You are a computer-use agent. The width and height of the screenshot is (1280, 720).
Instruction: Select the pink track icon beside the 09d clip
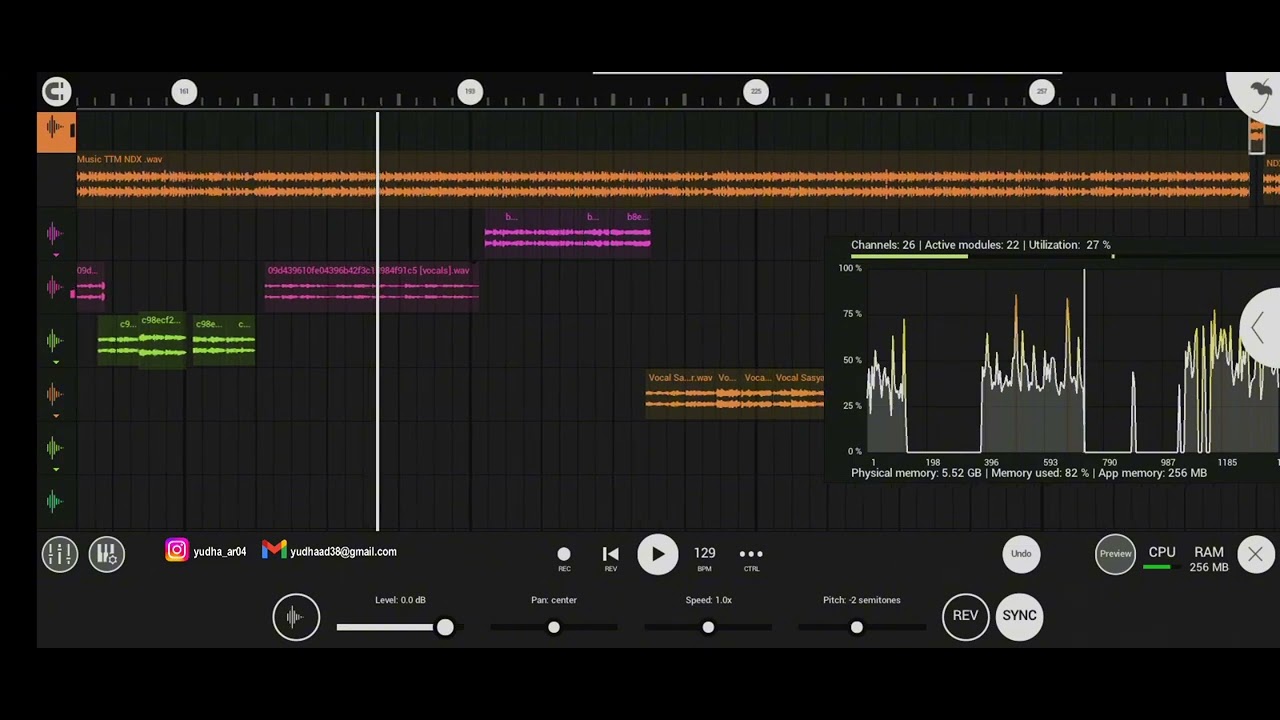click(55, 288)
